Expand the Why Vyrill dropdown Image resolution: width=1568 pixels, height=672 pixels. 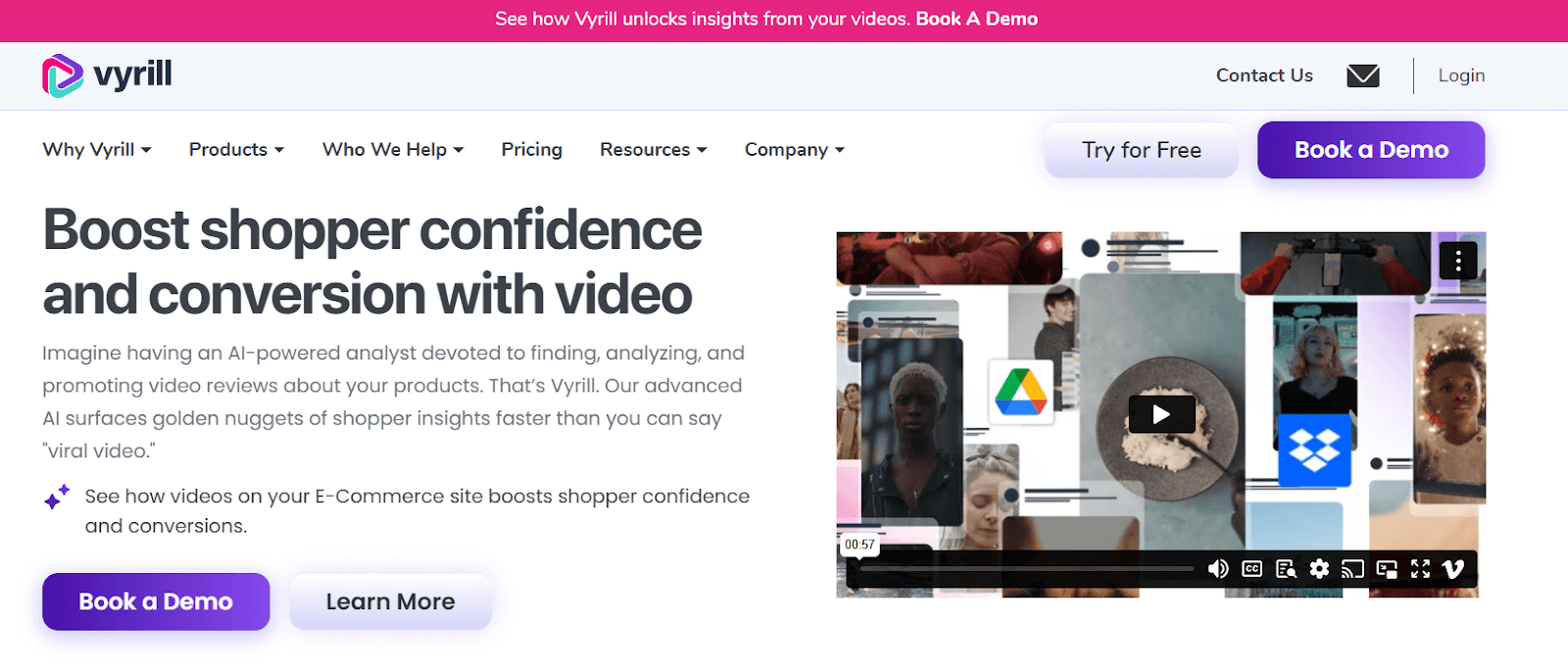[97, 150]
